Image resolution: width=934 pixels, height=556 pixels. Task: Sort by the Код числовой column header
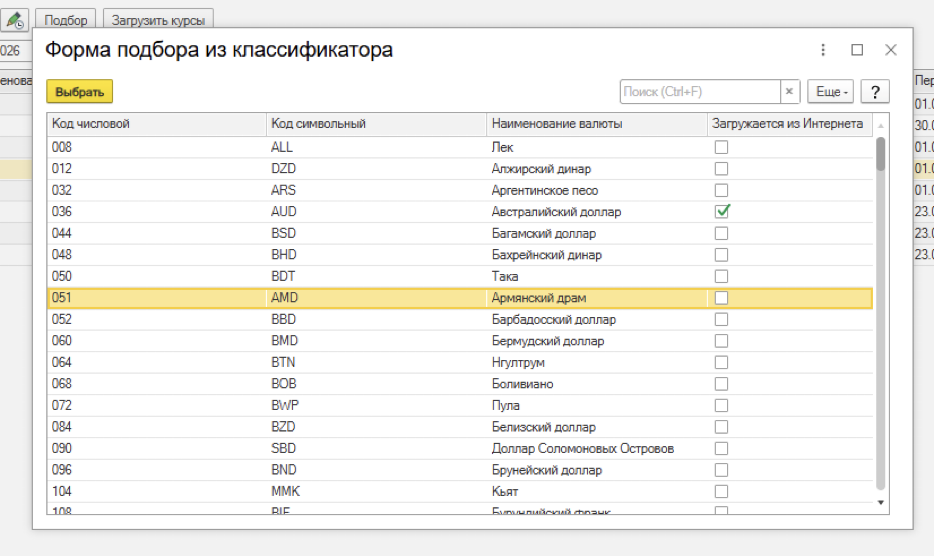(x=157, y=124)
